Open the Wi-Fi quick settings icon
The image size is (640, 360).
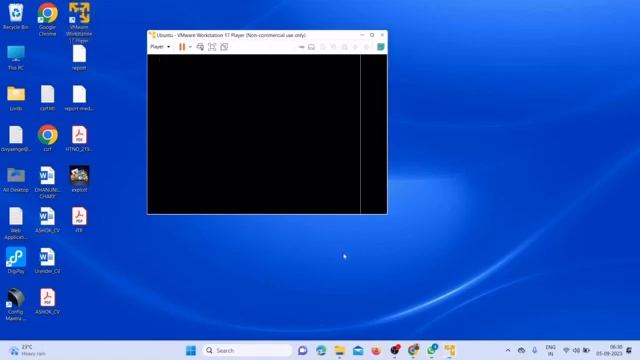[x=566, y=350]
